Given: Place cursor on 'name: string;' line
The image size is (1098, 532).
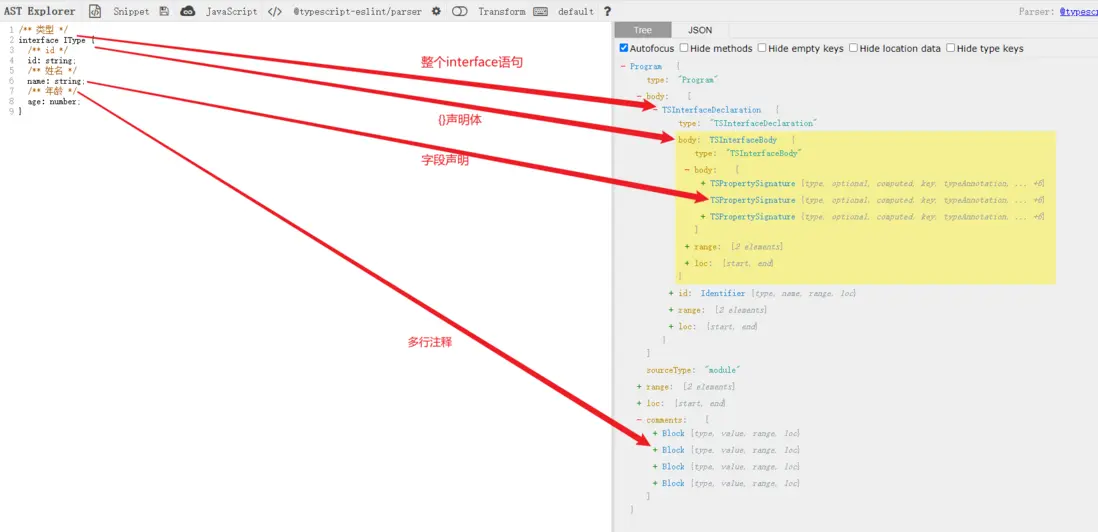Looking at the screenshot, I should point(56,81).
